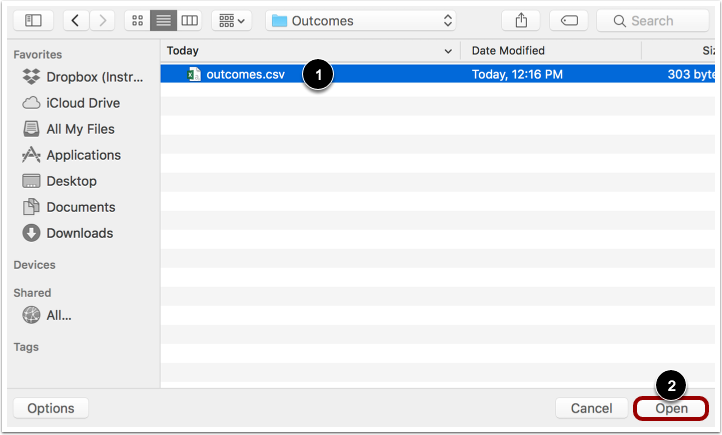Click the Cancel button
722x435 pixels.
591,408
